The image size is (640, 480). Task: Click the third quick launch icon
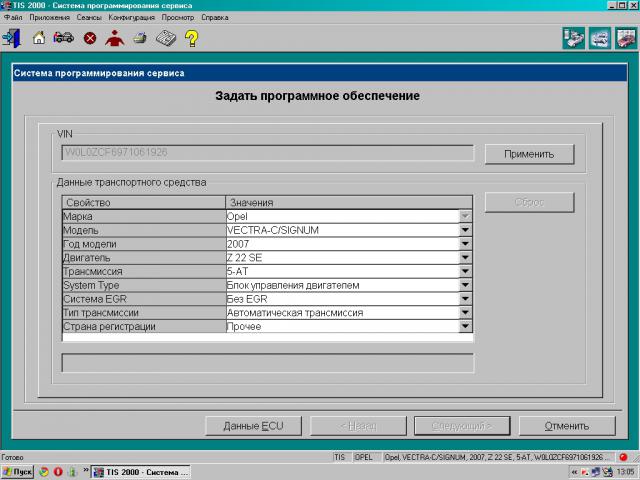(x=72, y=472)
